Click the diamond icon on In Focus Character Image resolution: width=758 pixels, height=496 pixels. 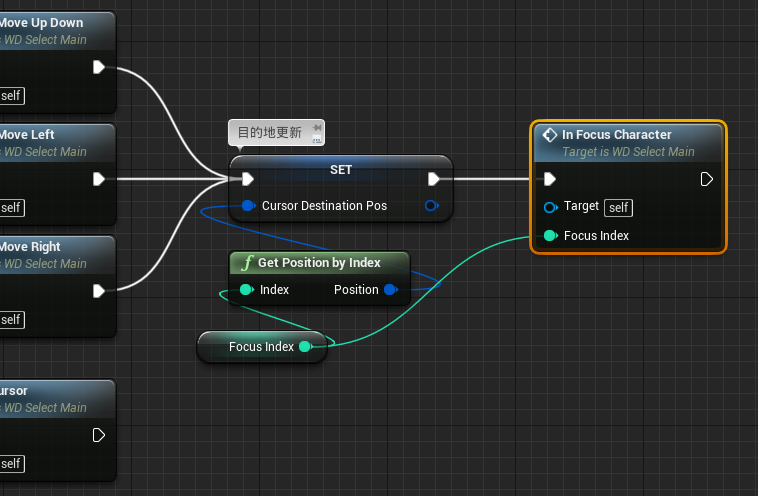click(550, 135)
